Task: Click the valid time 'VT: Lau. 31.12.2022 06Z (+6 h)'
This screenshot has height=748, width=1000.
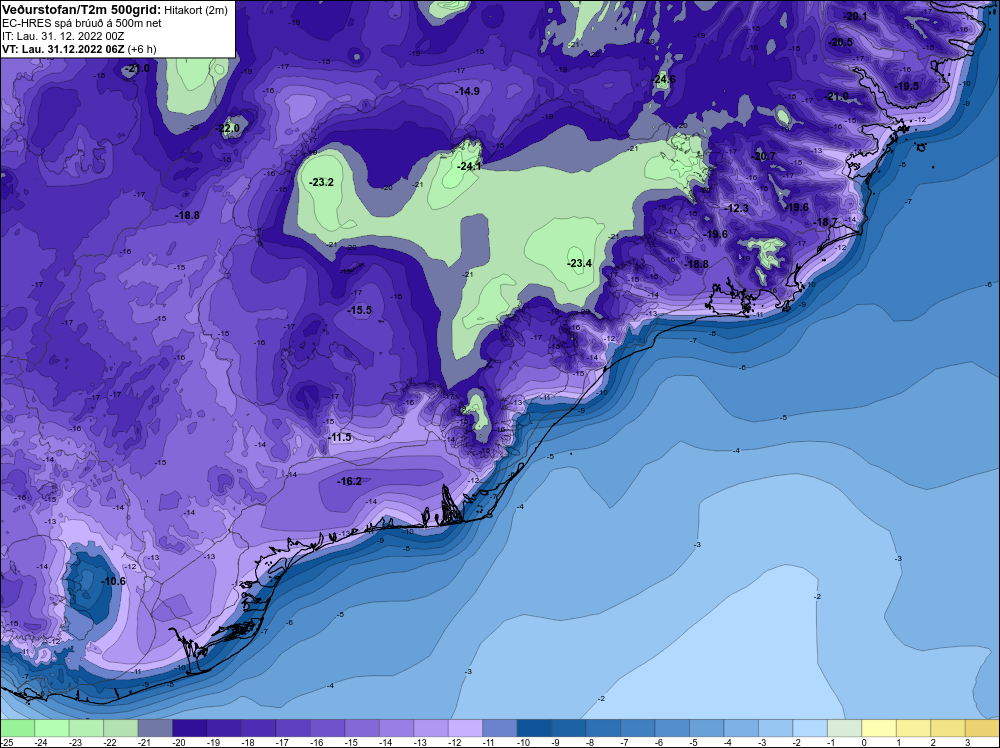Action: point(79,49)
